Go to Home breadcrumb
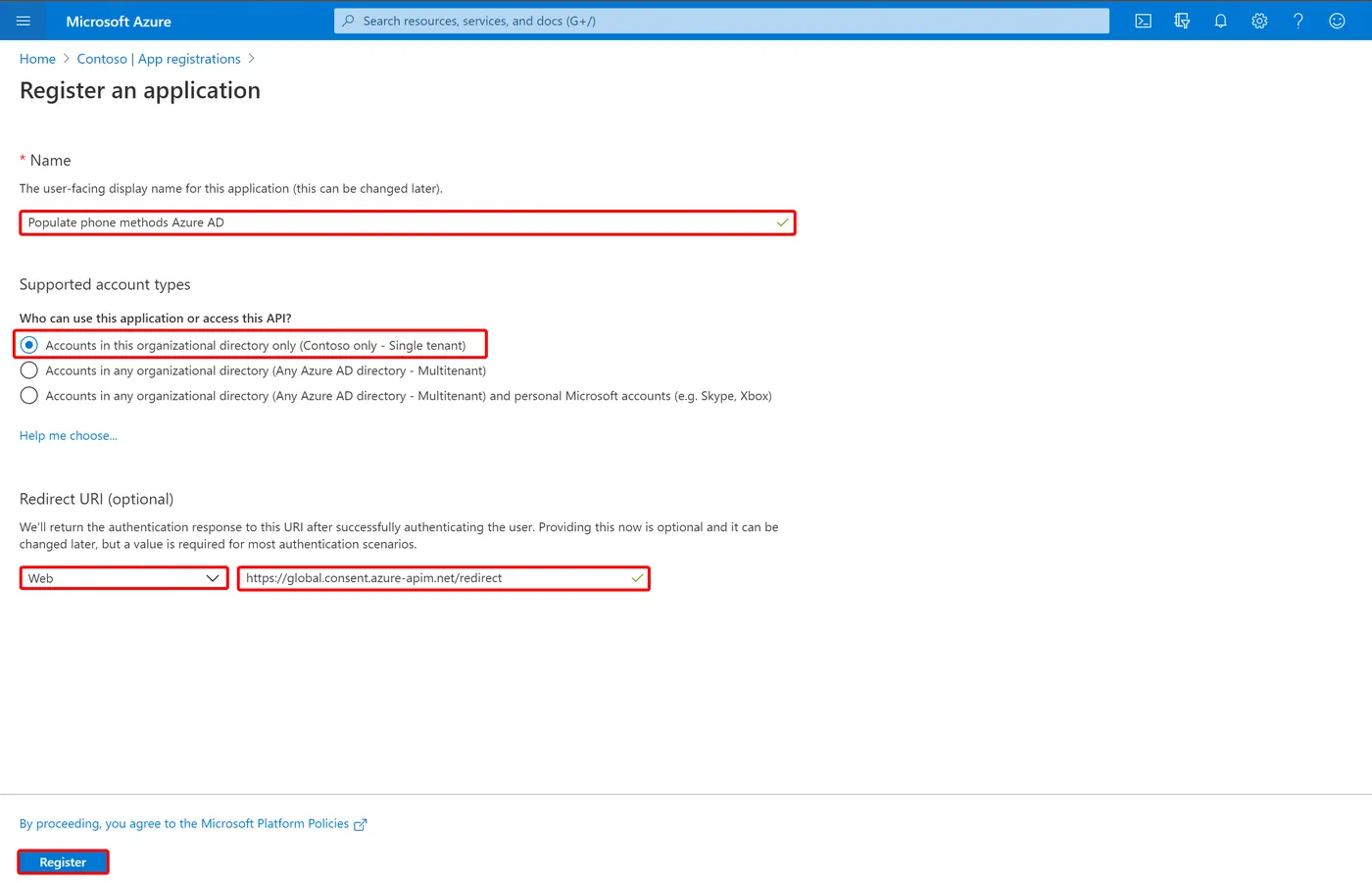 [x=37, y=59]
